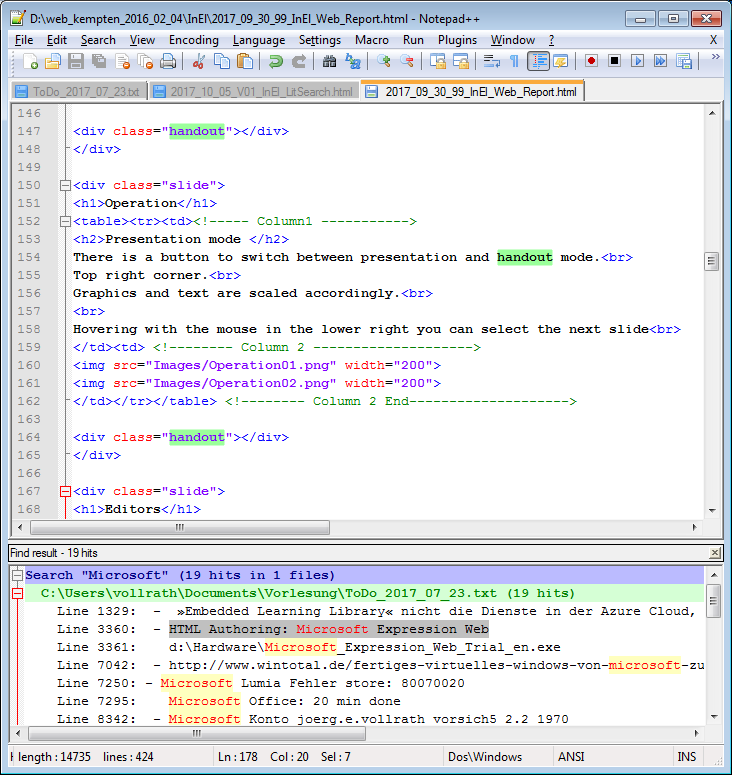
Task: Click the New file toolbar icon
Action: [x=30, y=62]
